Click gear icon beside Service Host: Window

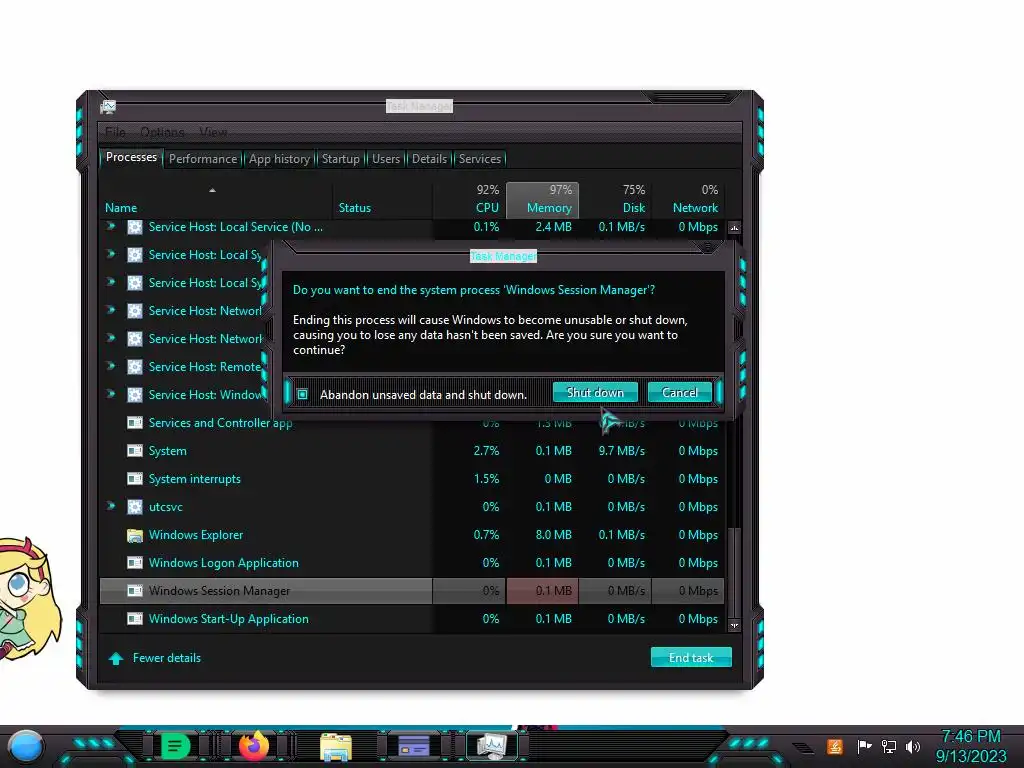(x=135, y=395)
